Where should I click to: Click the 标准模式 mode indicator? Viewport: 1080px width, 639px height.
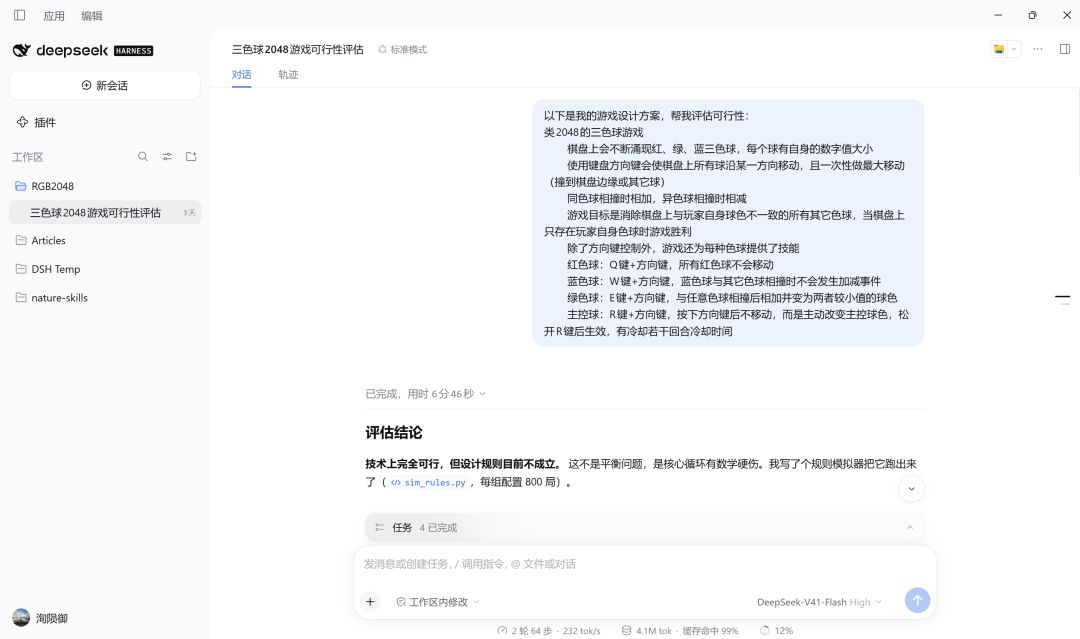coord(403,50)
